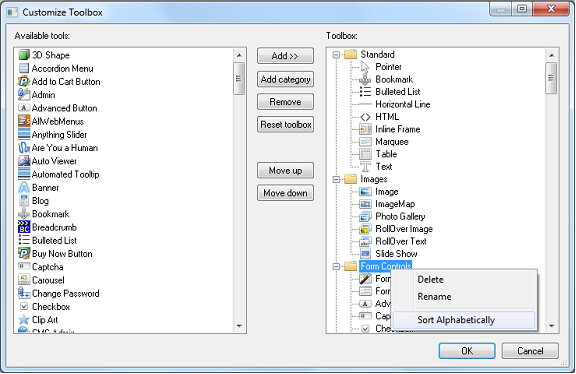Select the Bookmark anchor icon in Toolbox
The image size is (576, 374).
tap(365, 79)
